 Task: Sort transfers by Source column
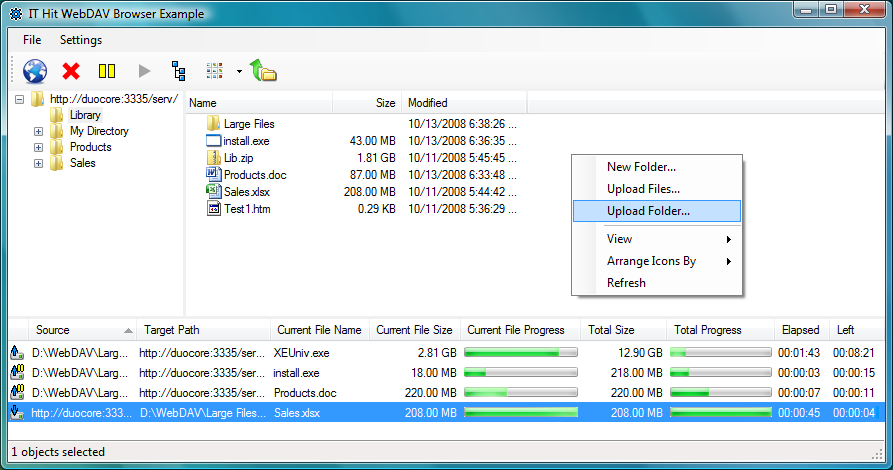coord(83,330)
